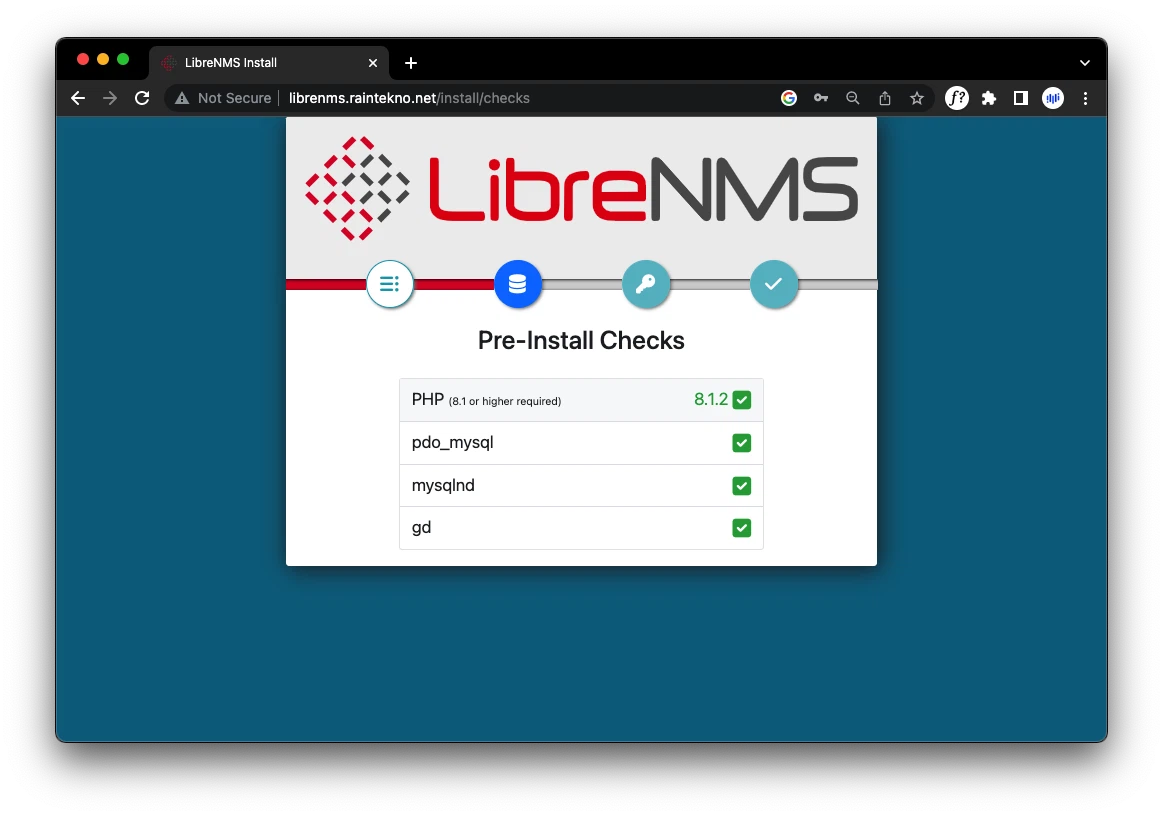Select the key icon for user creation
Screen dimensions: 1163x816
(x=645, y=284)
